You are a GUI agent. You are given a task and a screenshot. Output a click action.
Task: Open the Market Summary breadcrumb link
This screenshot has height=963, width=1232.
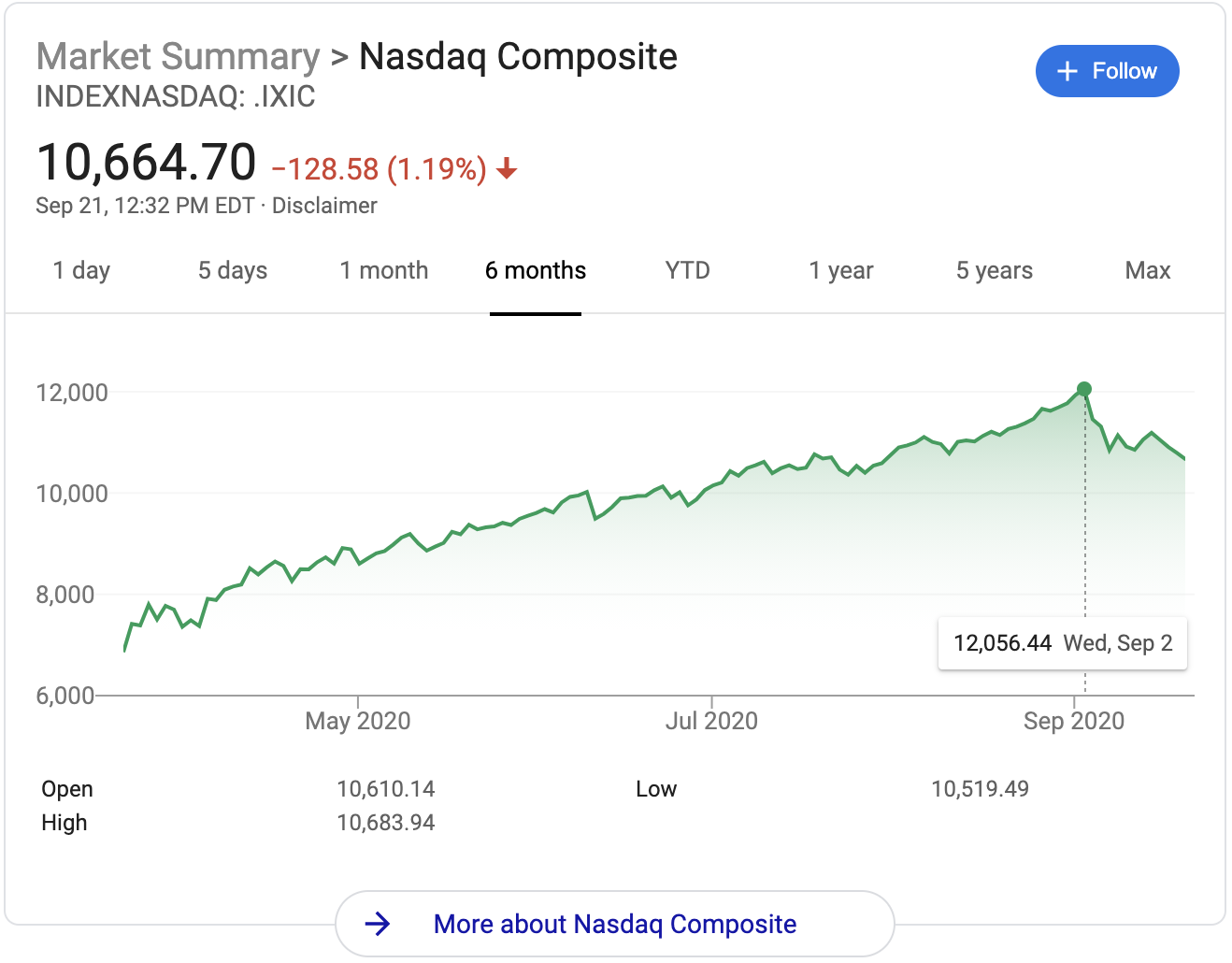point(178,57)
